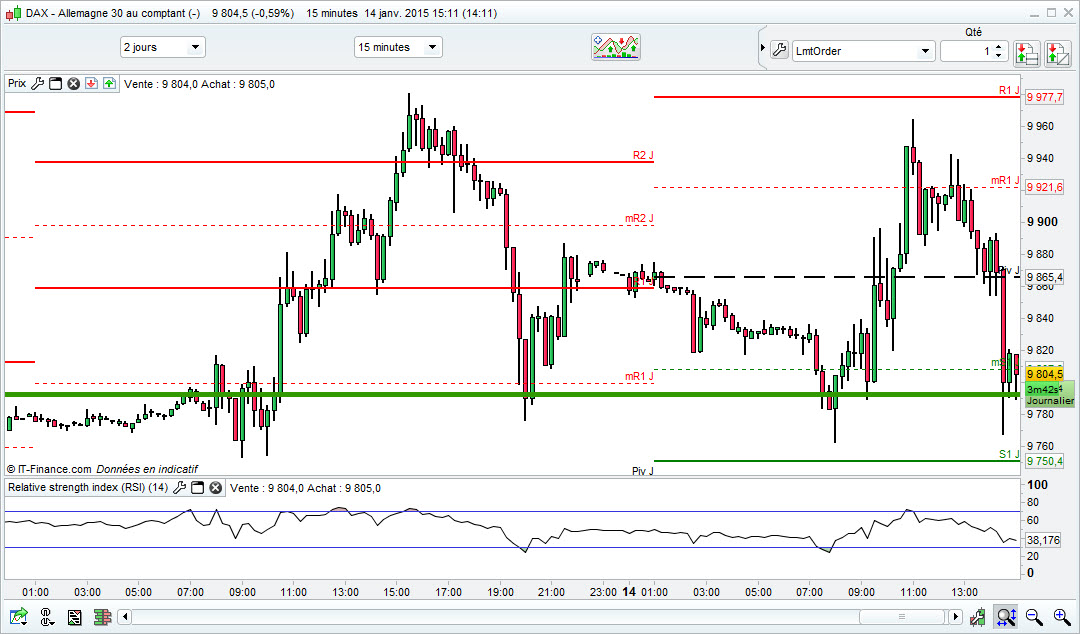Open candlestick chart settings wrench icon
Screen dimensions: 1080x634
point(977,617)
